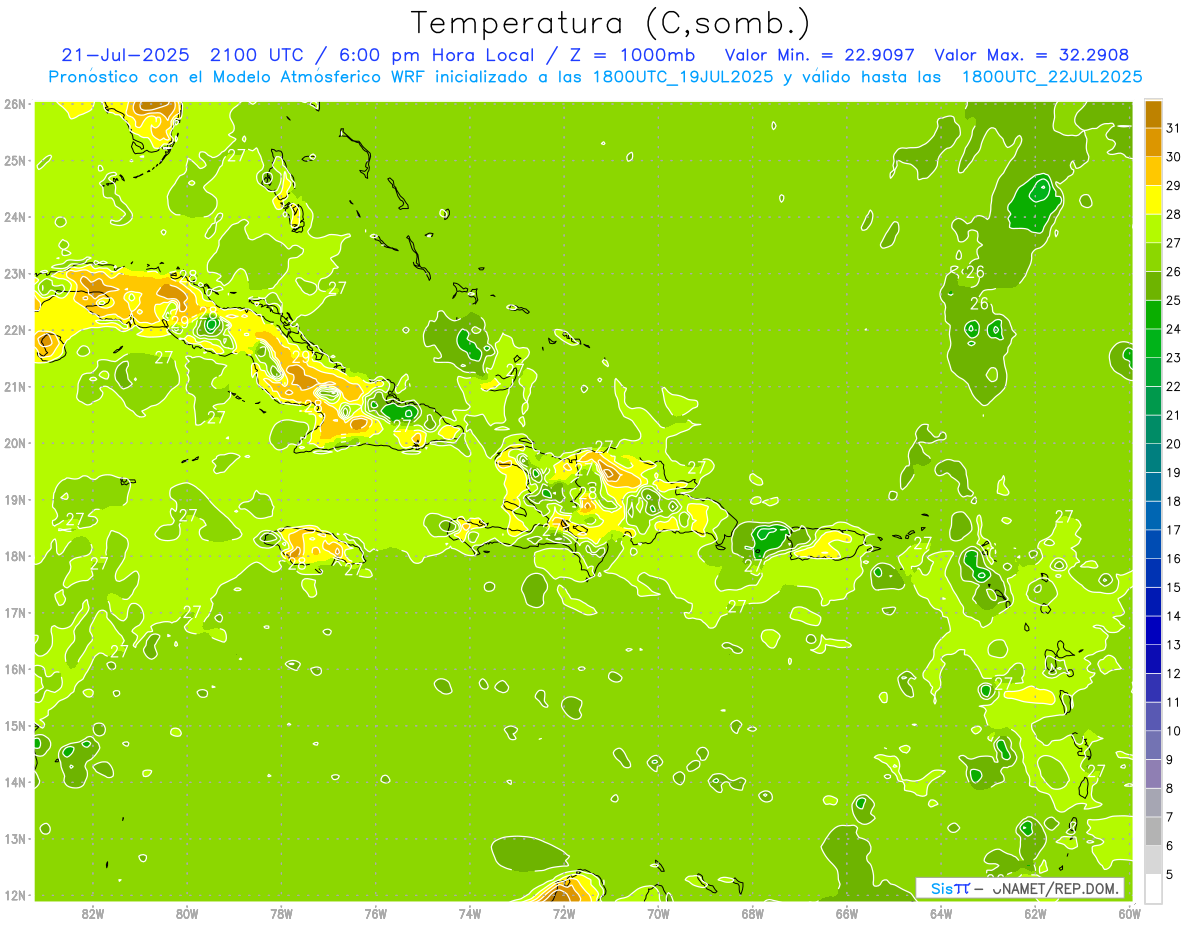Pick the purple legend band between 9 and 10
This screenshot has width=1200, height=927.
pos(1153,745)
